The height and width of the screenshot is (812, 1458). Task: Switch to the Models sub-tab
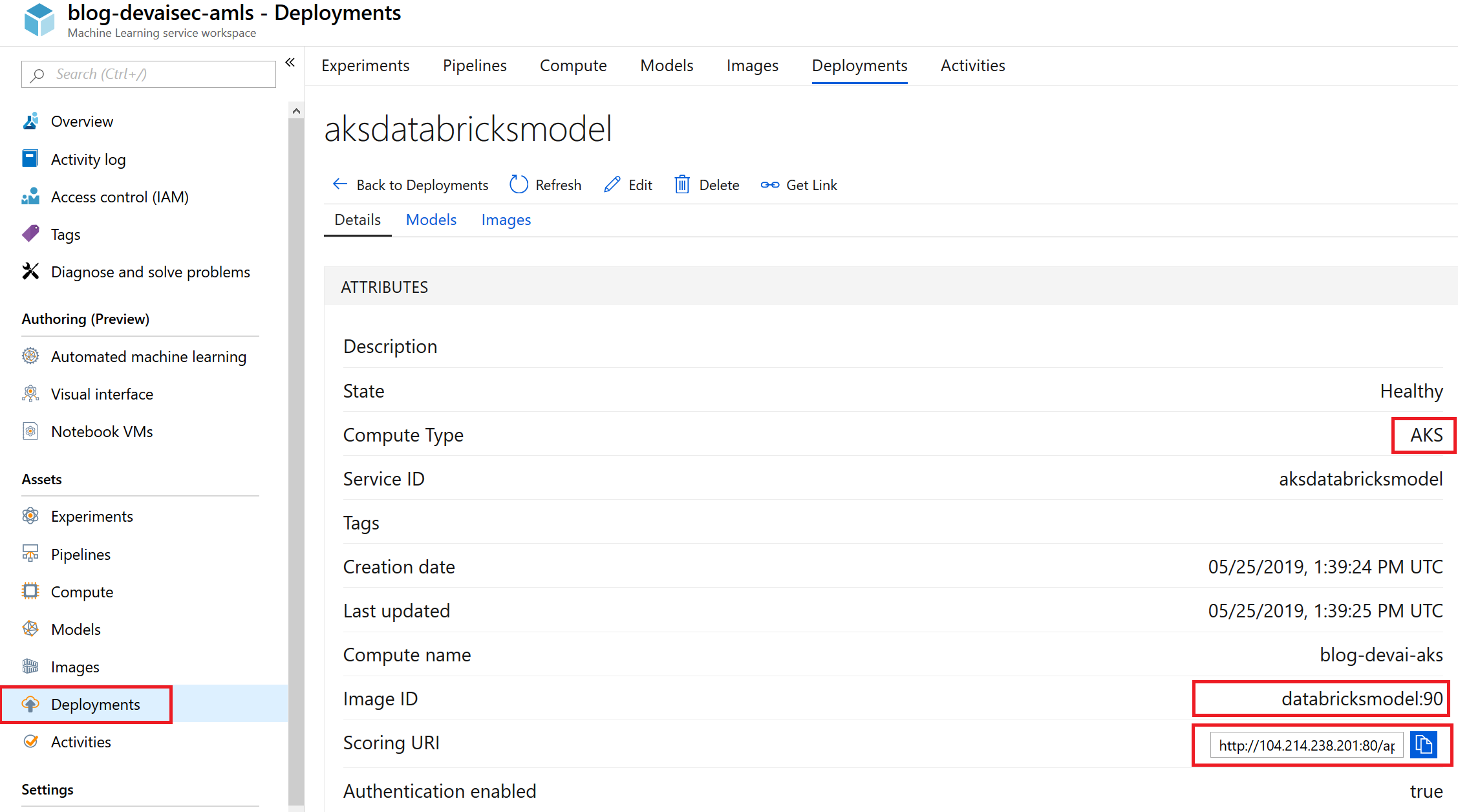pyautogui.click(x=431, y=220)
